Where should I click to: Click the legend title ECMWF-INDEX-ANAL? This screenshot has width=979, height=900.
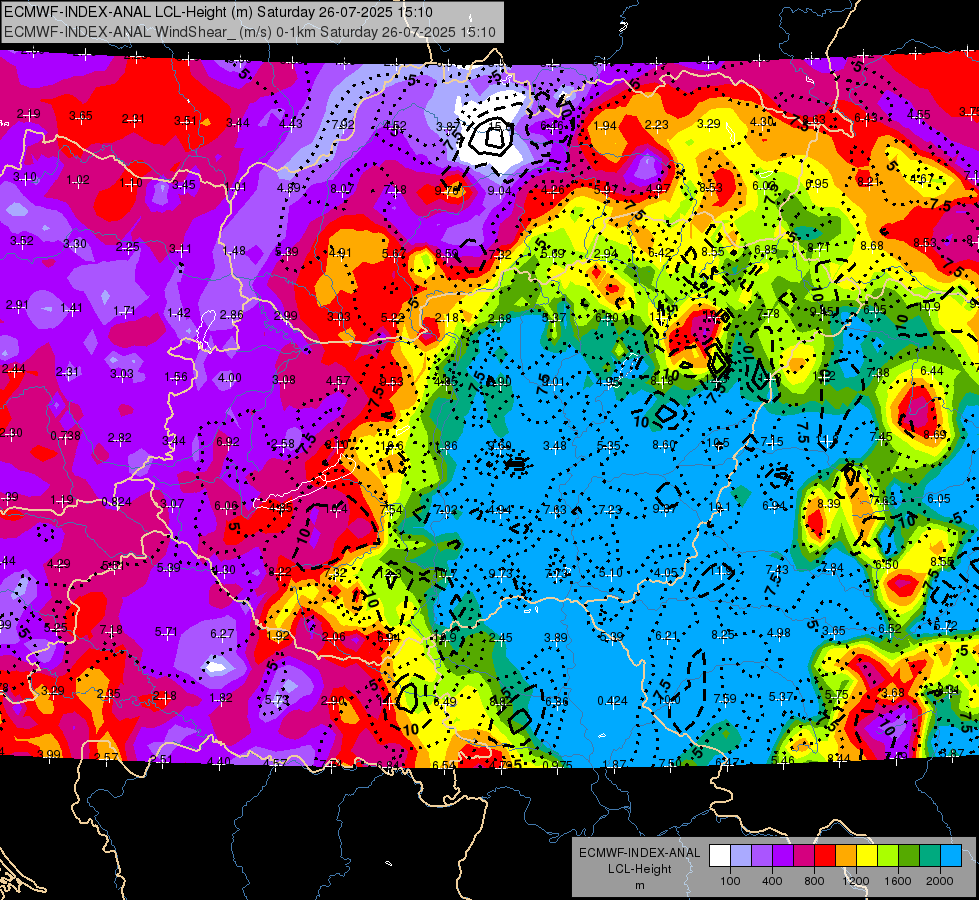pos(639,853)
